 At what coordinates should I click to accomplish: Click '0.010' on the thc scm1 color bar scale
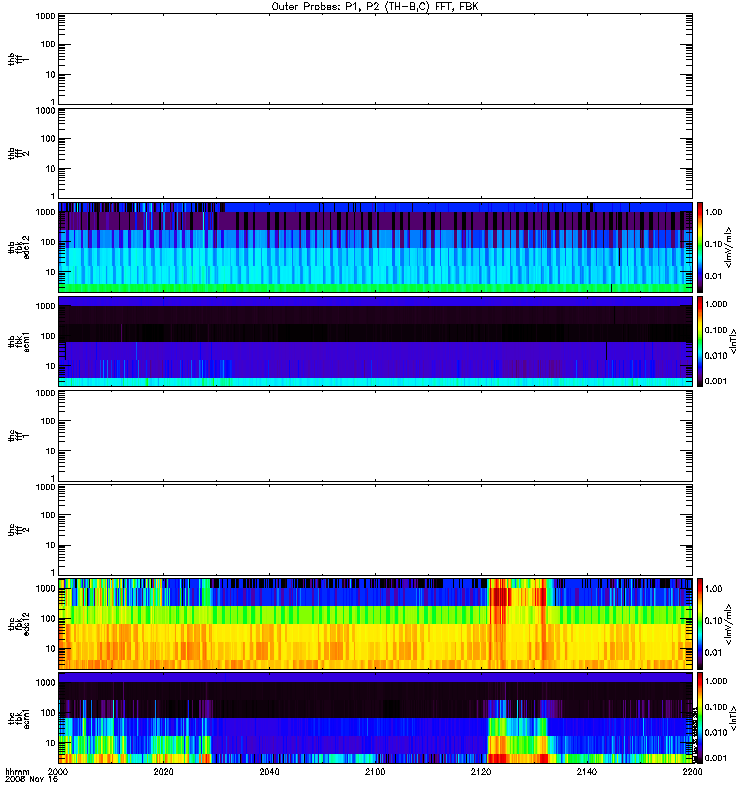point(716,732)
